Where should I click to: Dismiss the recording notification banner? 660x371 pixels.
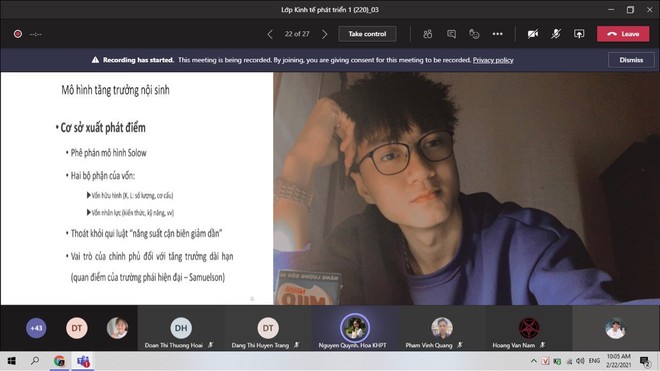point(631,60)
